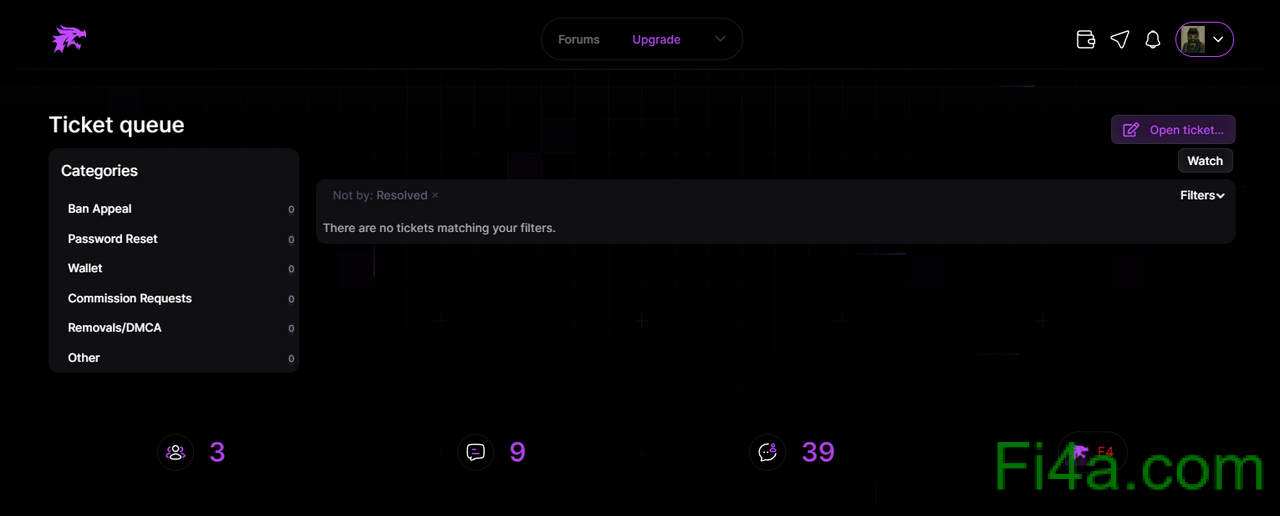Click the user avatar picture

tap(1192, 40)
